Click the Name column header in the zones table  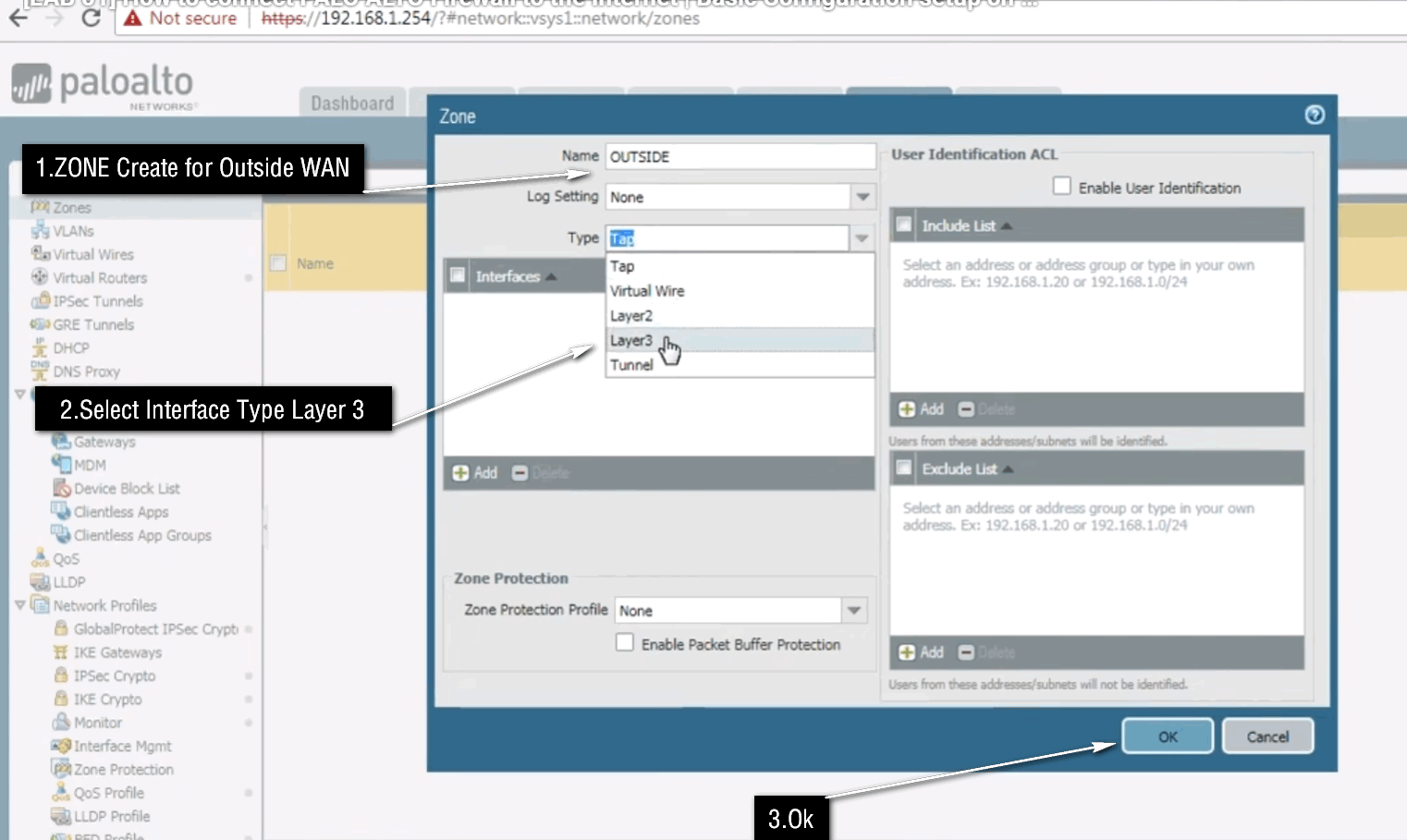tap(315, 263)
